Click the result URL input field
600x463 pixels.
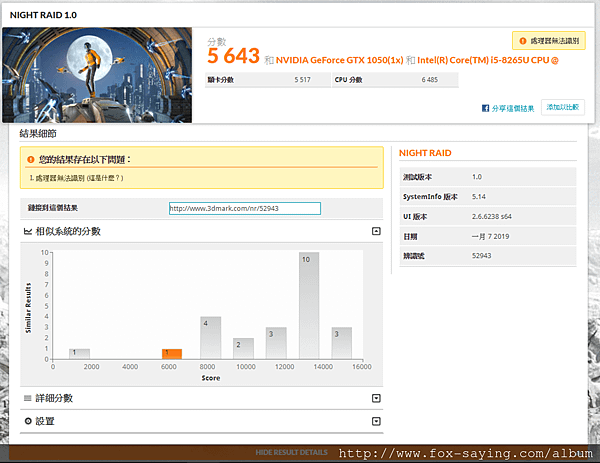pyautogui.click(x=245, y=209)
